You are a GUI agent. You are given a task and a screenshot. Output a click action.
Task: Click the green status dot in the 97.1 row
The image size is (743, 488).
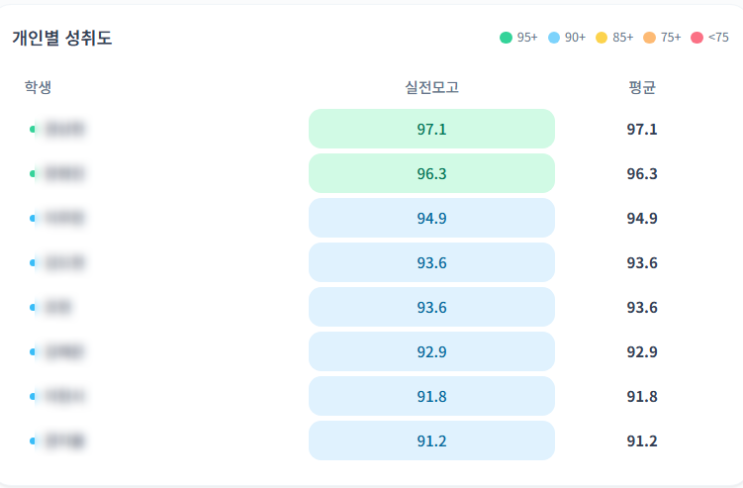click(33, 129)
